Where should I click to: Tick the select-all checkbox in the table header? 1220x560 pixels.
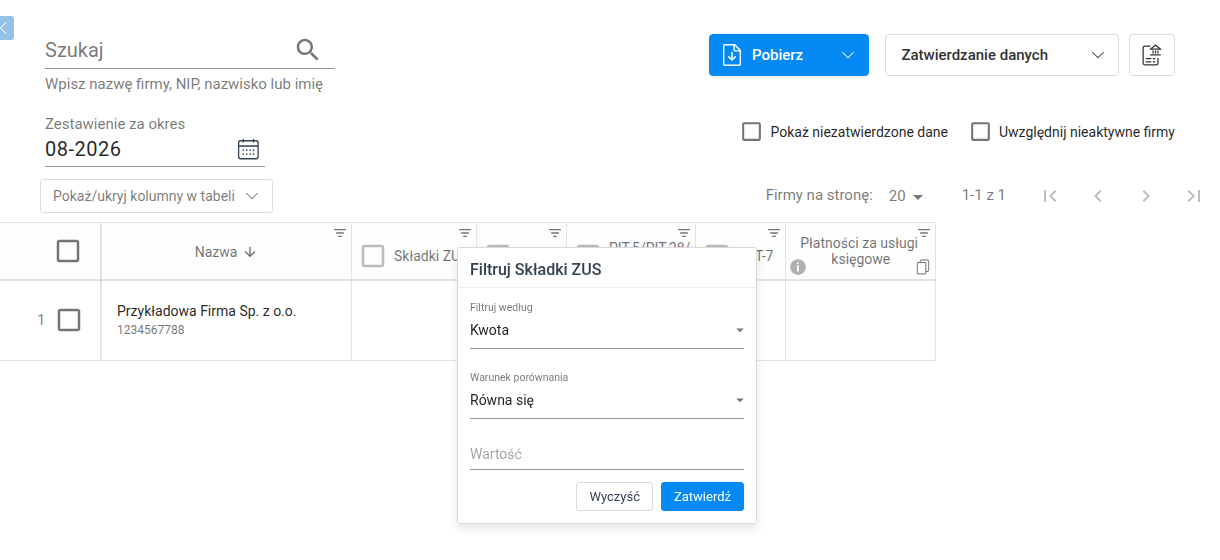pyautogui.click(x=68, y=251)
